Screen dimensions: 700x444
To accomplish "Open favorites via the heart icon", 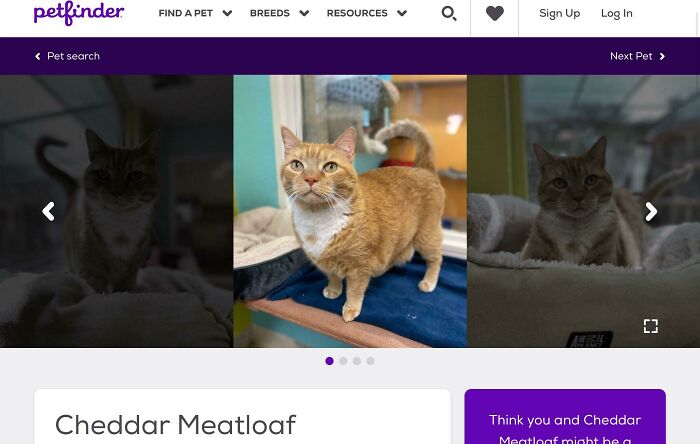I will coord(495,13).
